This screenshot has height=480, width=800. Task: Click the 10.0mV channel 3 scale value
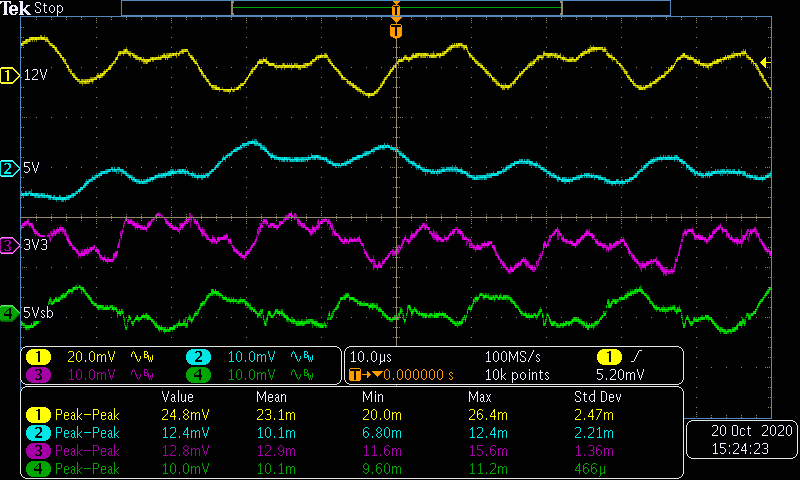(91, 375)
